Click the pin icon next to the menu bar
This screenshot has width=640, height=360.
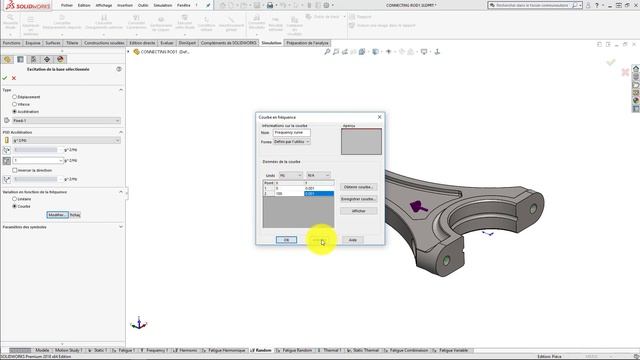208,5
